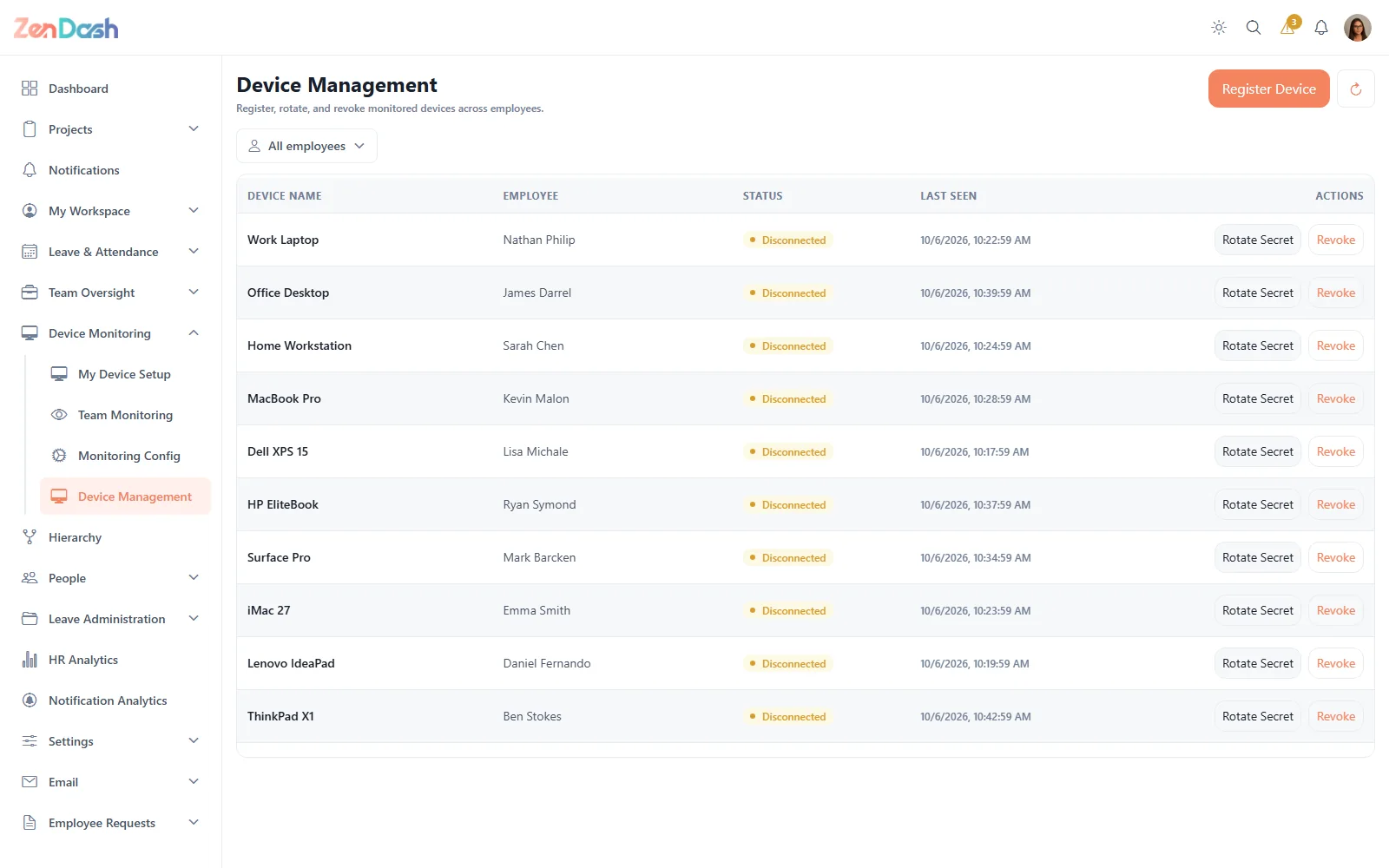Click the Monitoring Config gear icon

click(59, 456)
